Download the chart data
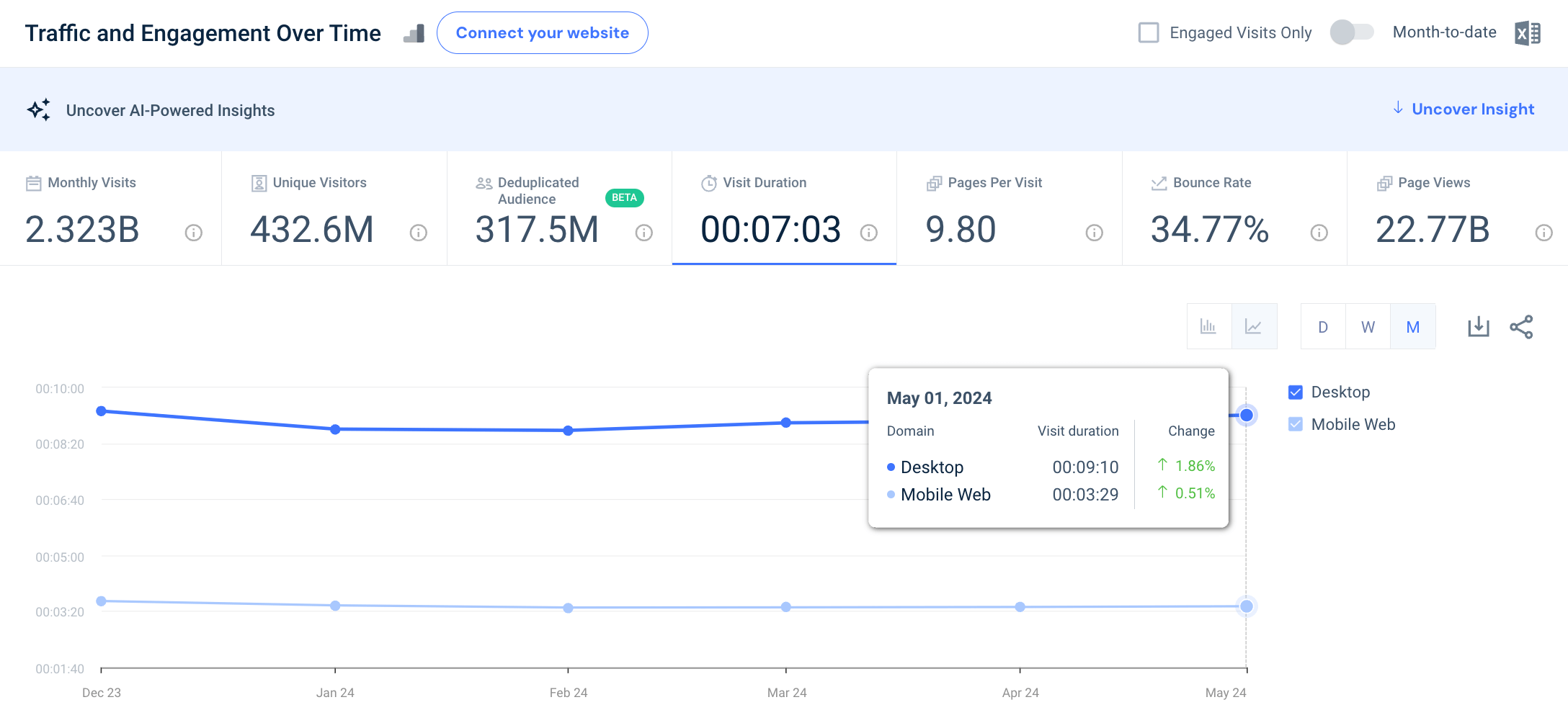Viewport: 1568px width, 723px height. (1479, 326)
